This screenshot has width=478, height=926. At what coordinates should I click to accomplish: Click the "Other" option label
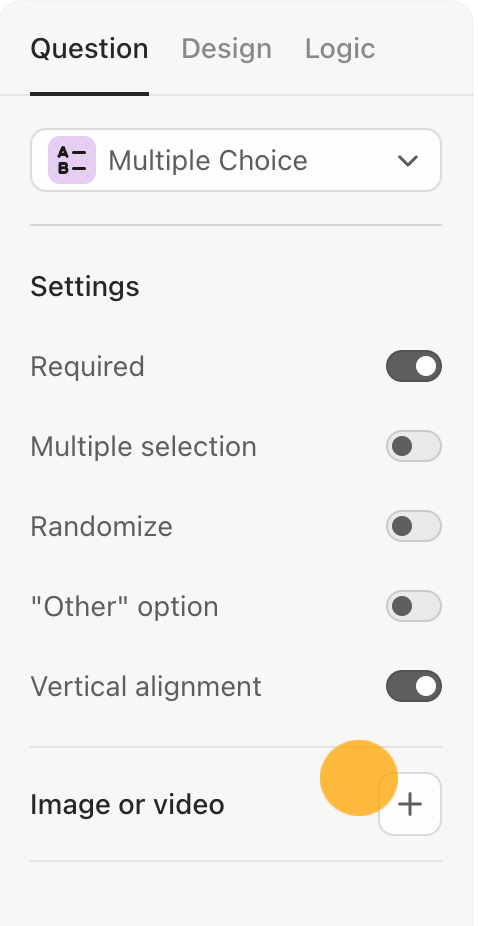tap(125, 607)
